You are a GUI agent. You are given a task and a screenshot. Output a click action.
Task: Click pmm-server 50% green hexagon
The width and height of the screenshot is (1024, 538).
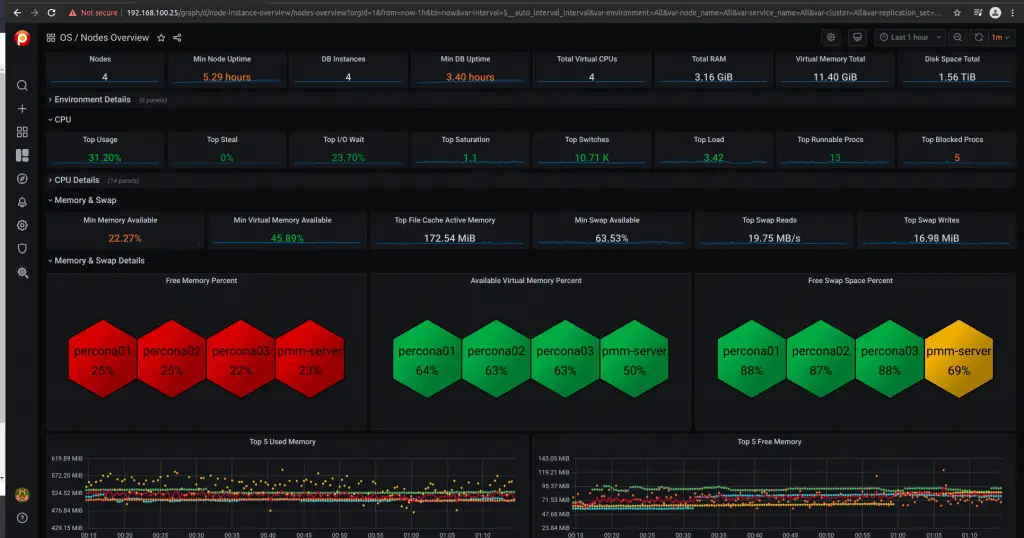634,359
